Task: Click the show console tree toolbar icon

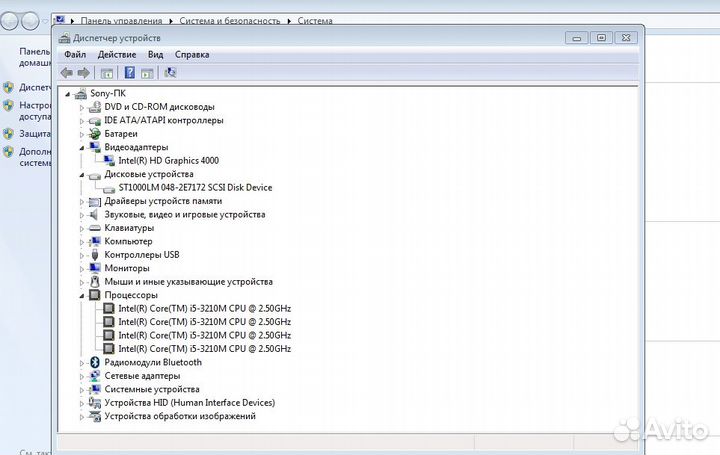Action: pos(107,73)
